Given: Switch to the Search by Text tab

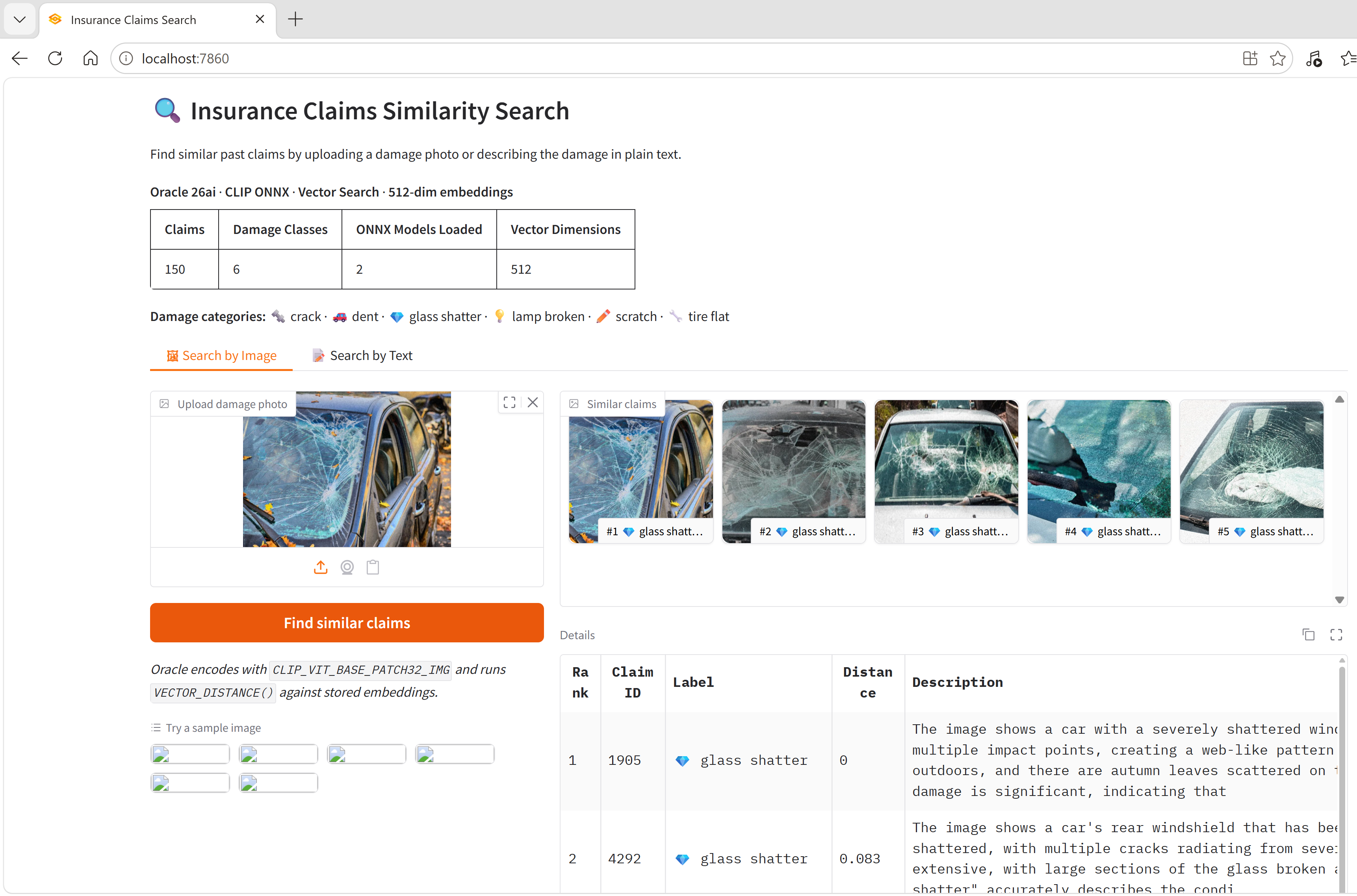Looking at the screenshot, I should tap(362, 355).
